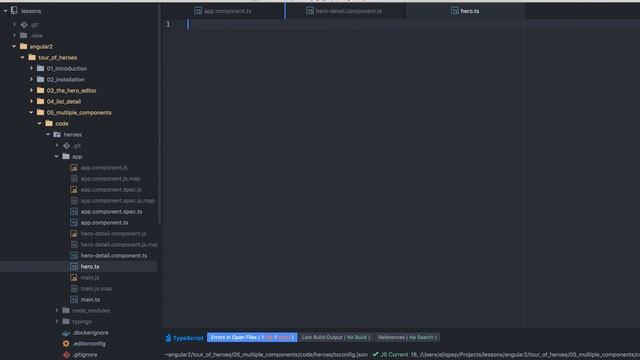640x360 pixels.
Task: Open main.js.map from the tree
Action: [x=96, y=289]
